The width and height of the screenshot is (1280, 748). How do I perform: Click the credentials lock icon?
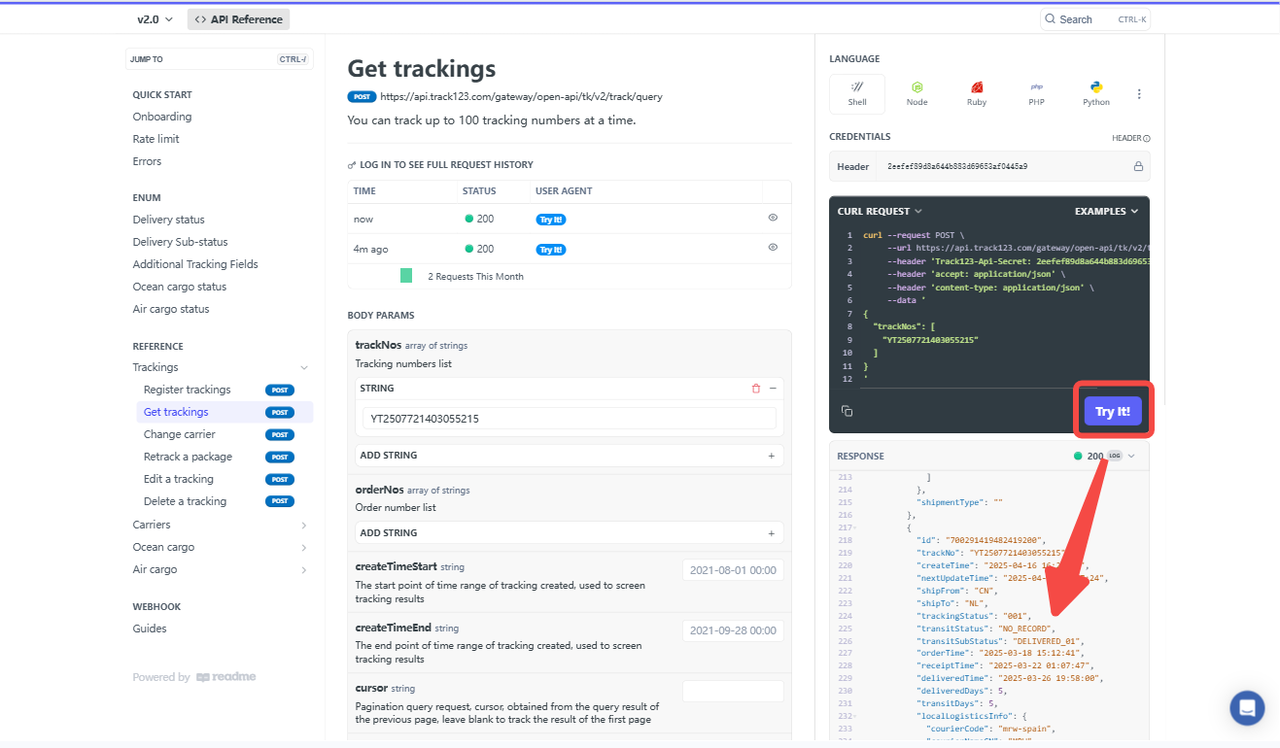point(1138,166)
